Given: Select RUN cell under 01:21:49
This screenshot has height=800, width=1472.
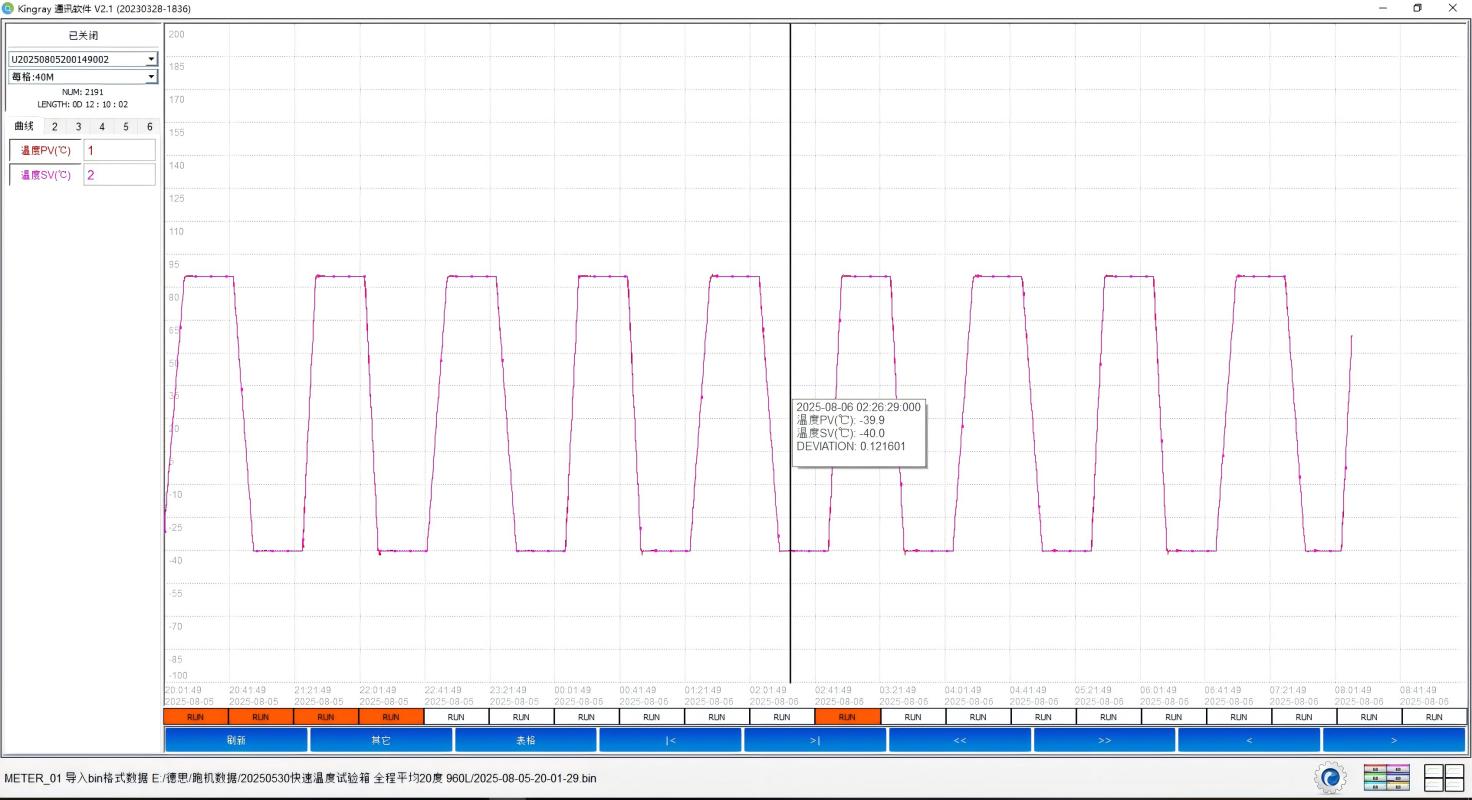Looking at the screenshot, I should 717,717.
